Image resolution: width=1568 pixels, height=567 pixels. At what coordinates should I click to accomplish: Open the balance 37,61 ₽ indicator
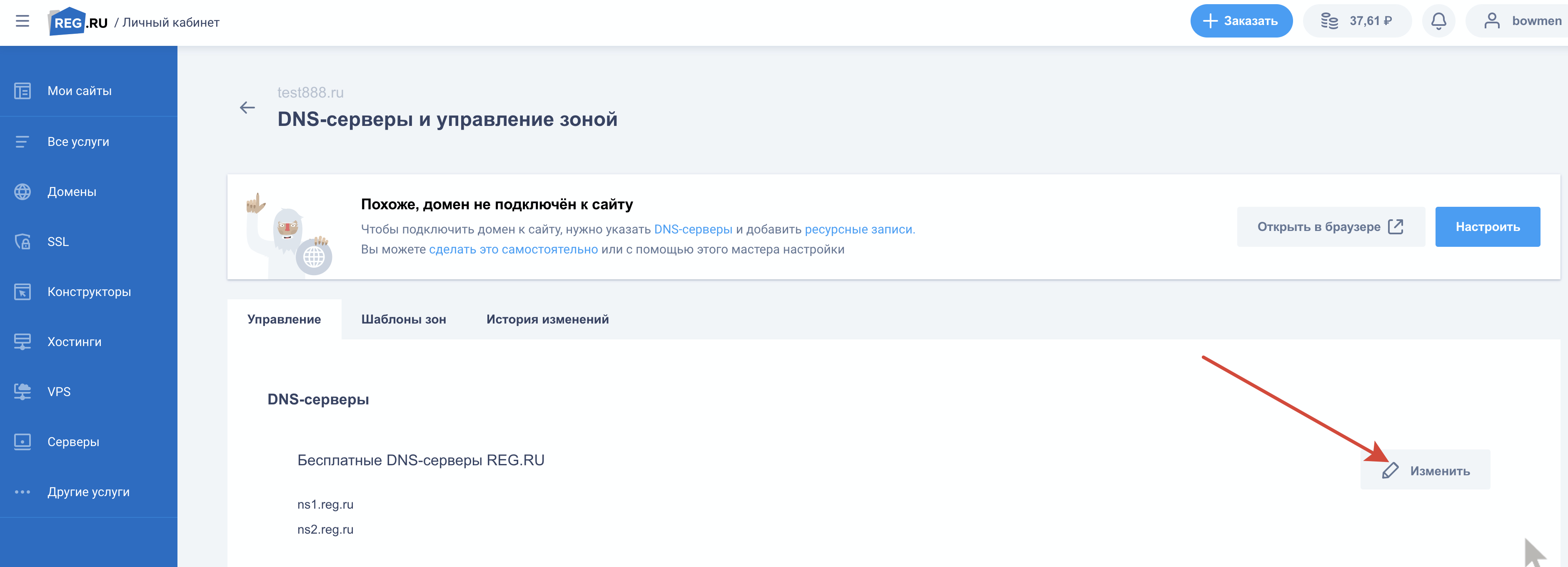[1357, 21]
